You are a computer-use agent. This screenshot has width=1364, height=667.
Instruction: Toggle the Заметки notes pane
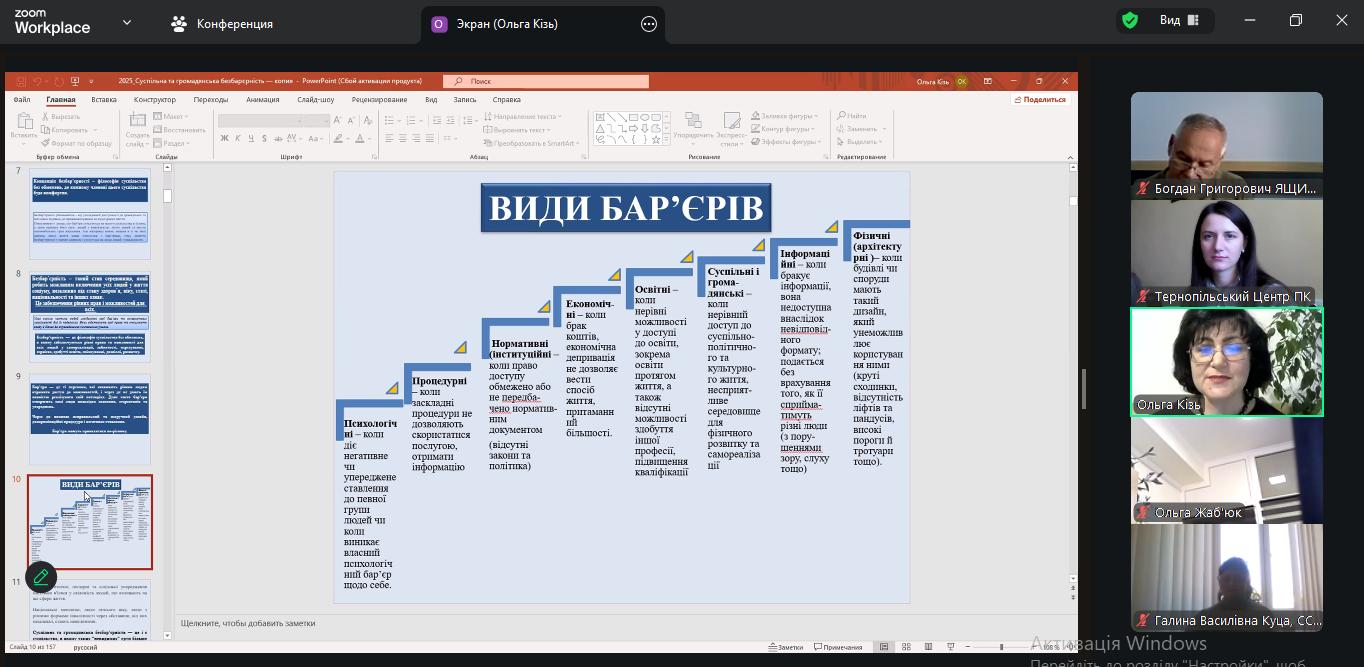coord(785,647)
